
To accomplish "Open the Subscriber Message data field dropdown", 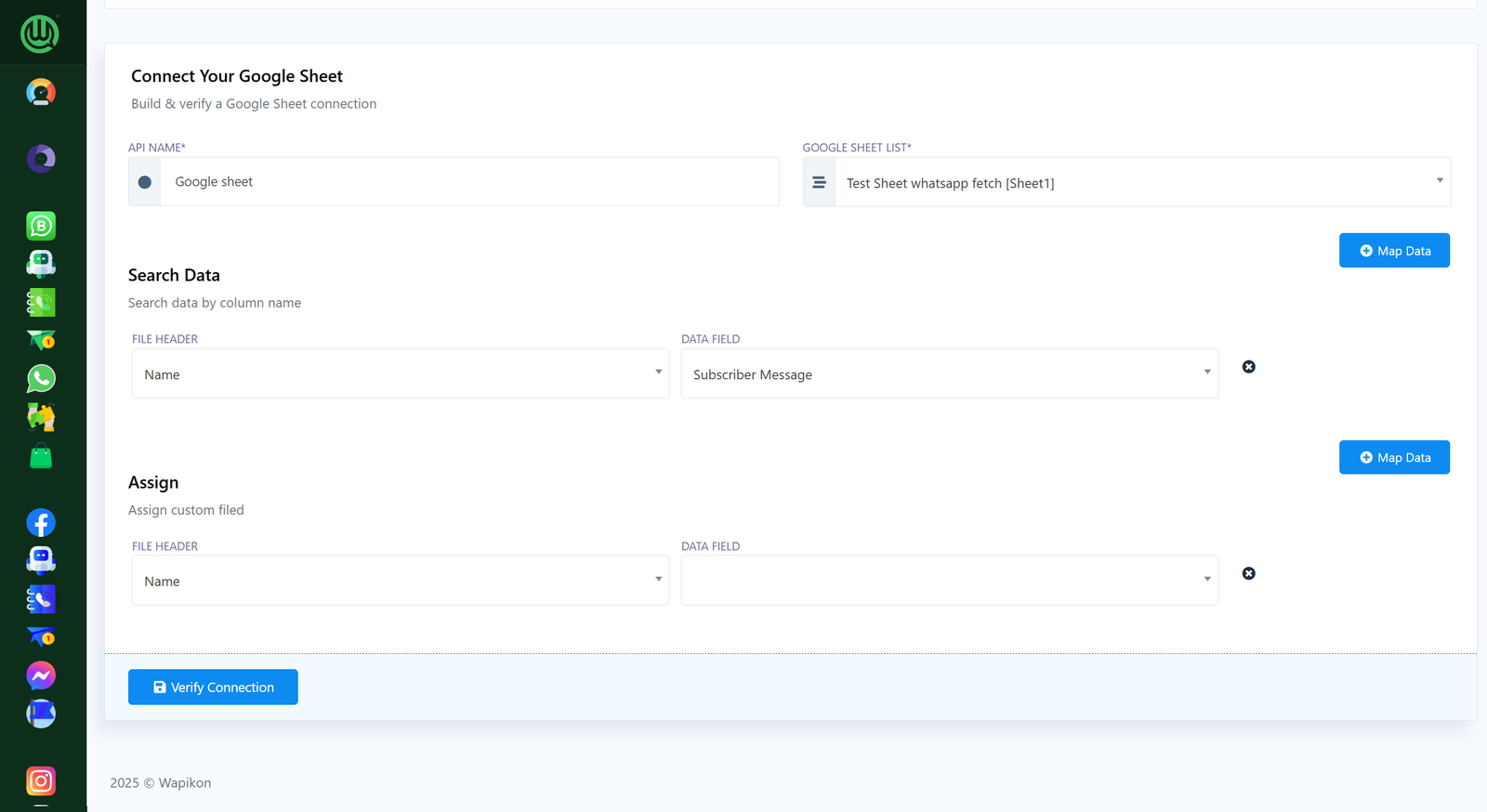I will 950,373.
